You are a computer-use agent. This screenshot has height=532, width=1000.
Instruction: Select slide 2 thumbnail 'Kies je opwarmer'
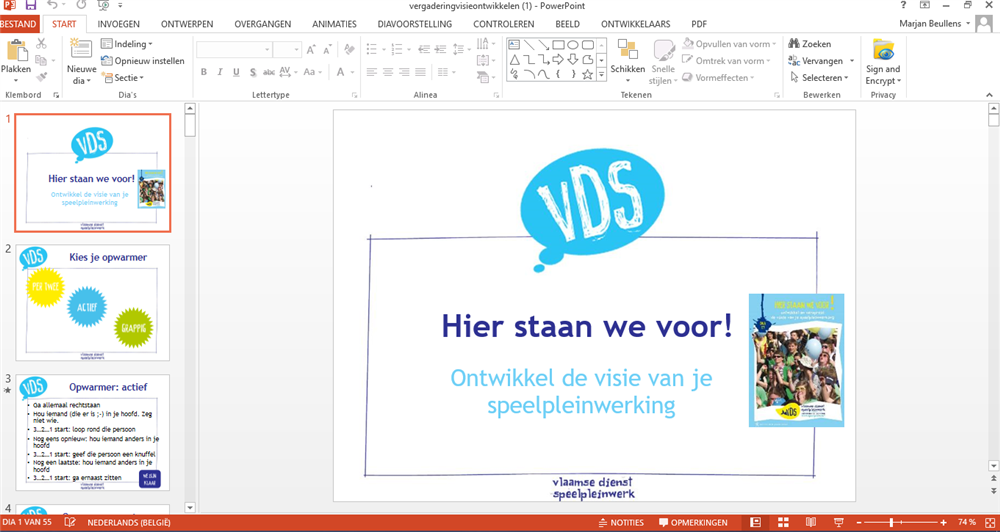click(93, 302)
